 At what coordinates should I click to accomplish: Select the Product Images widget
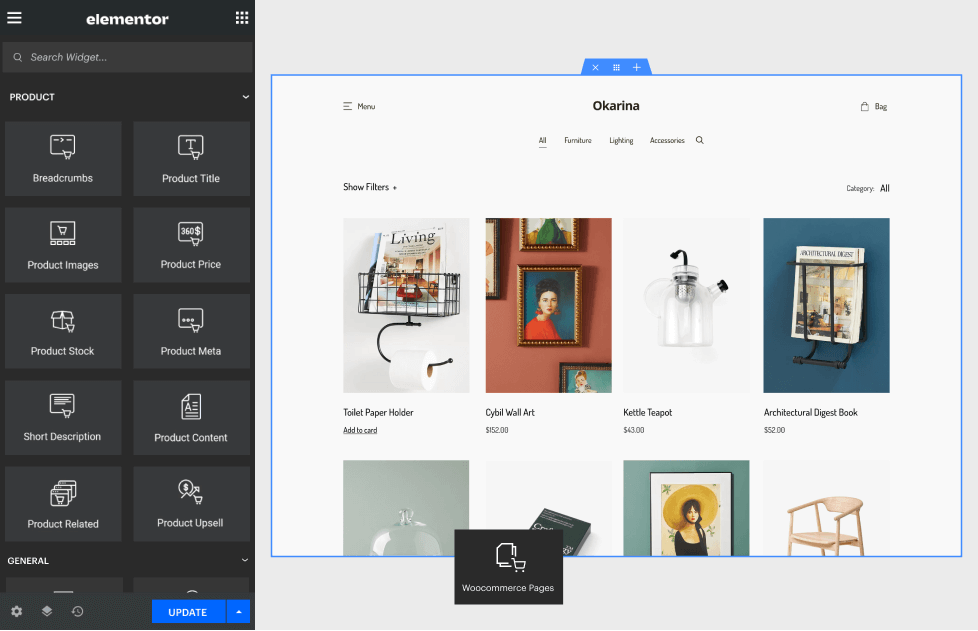point(63,244)
